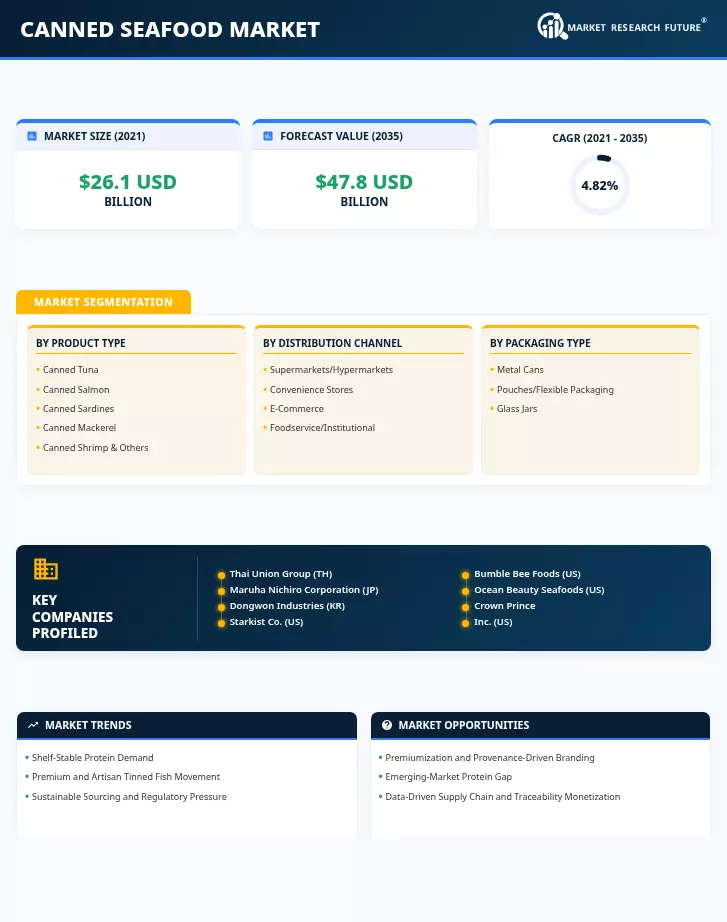Viewport: 727px width, 922px height.
Task: Click the Canned Seafood Market title
Action: 170,29
